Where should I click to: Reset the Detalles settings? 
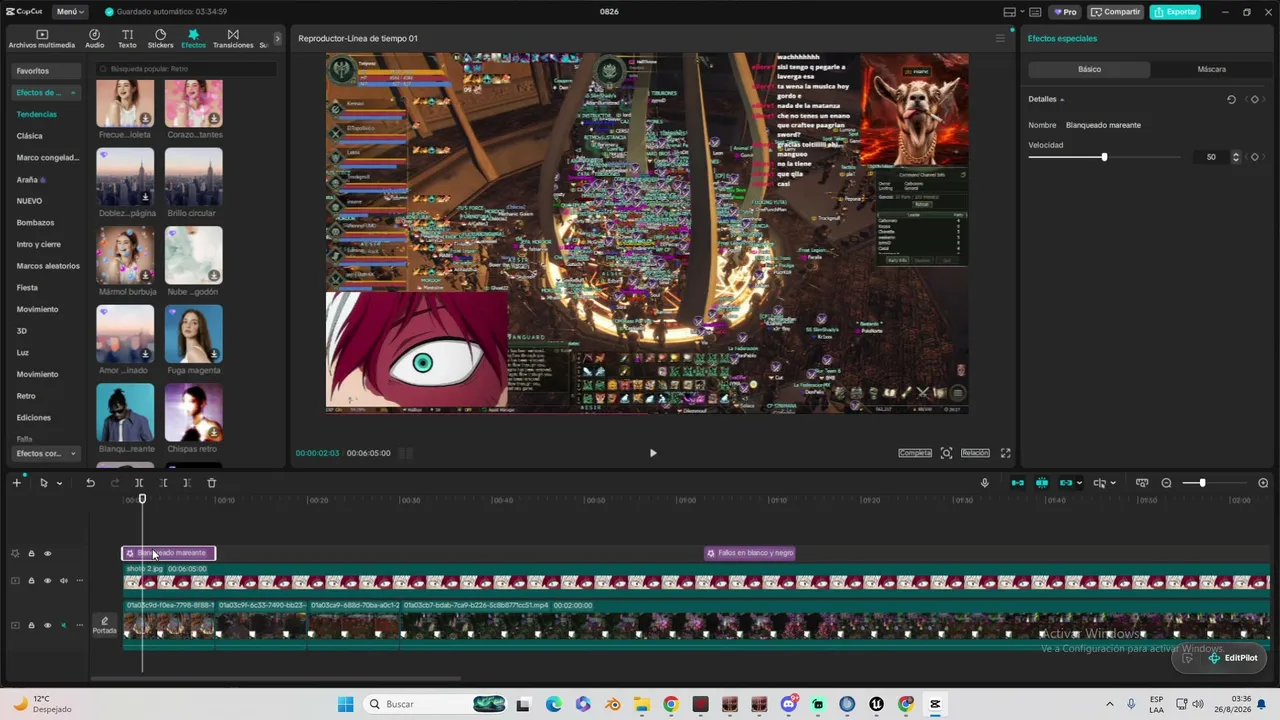[1231, 99]
